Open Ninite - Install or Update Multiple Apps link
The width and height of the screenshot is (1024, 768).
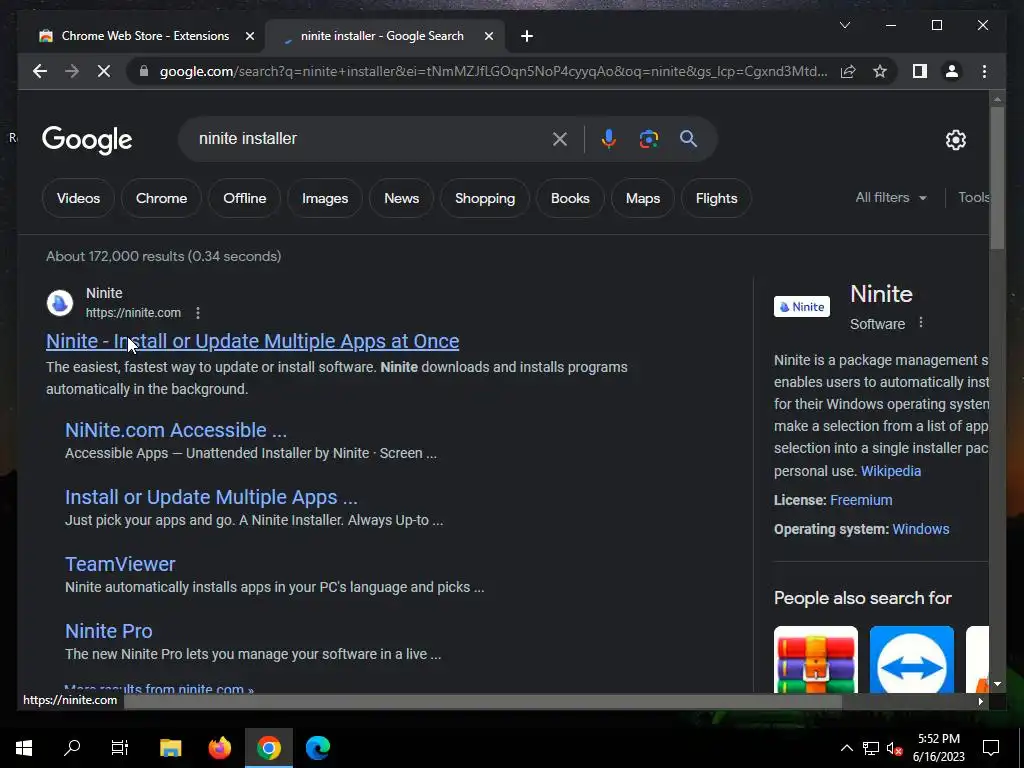(x=252, y=341)
